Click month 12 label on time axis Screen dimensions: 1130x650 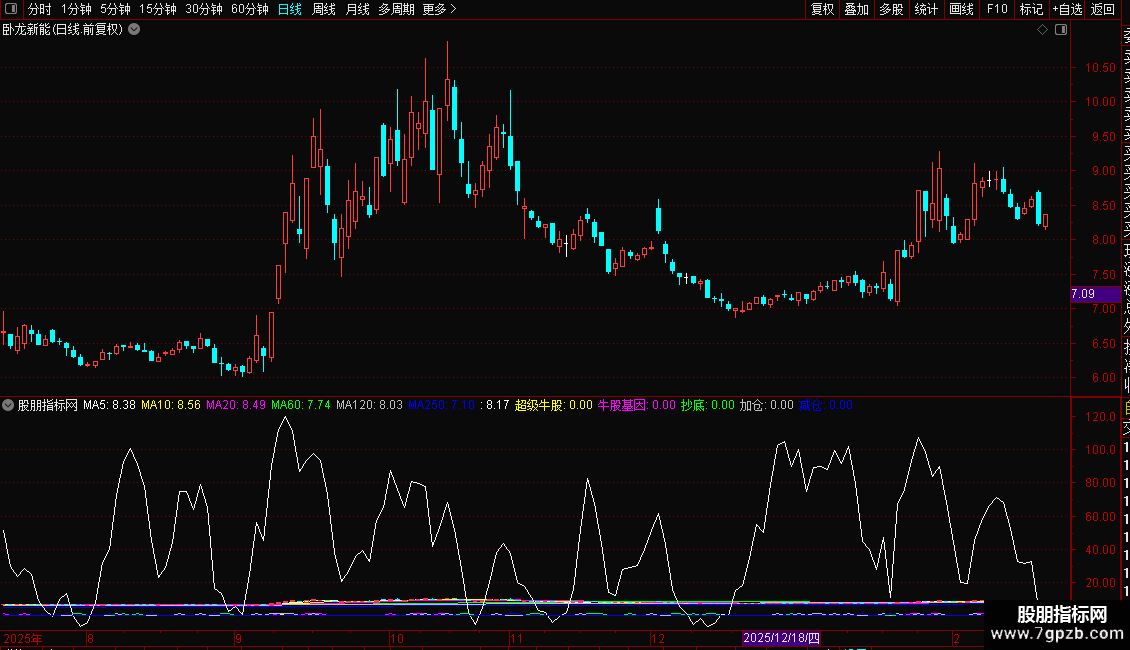pos(657,638)
